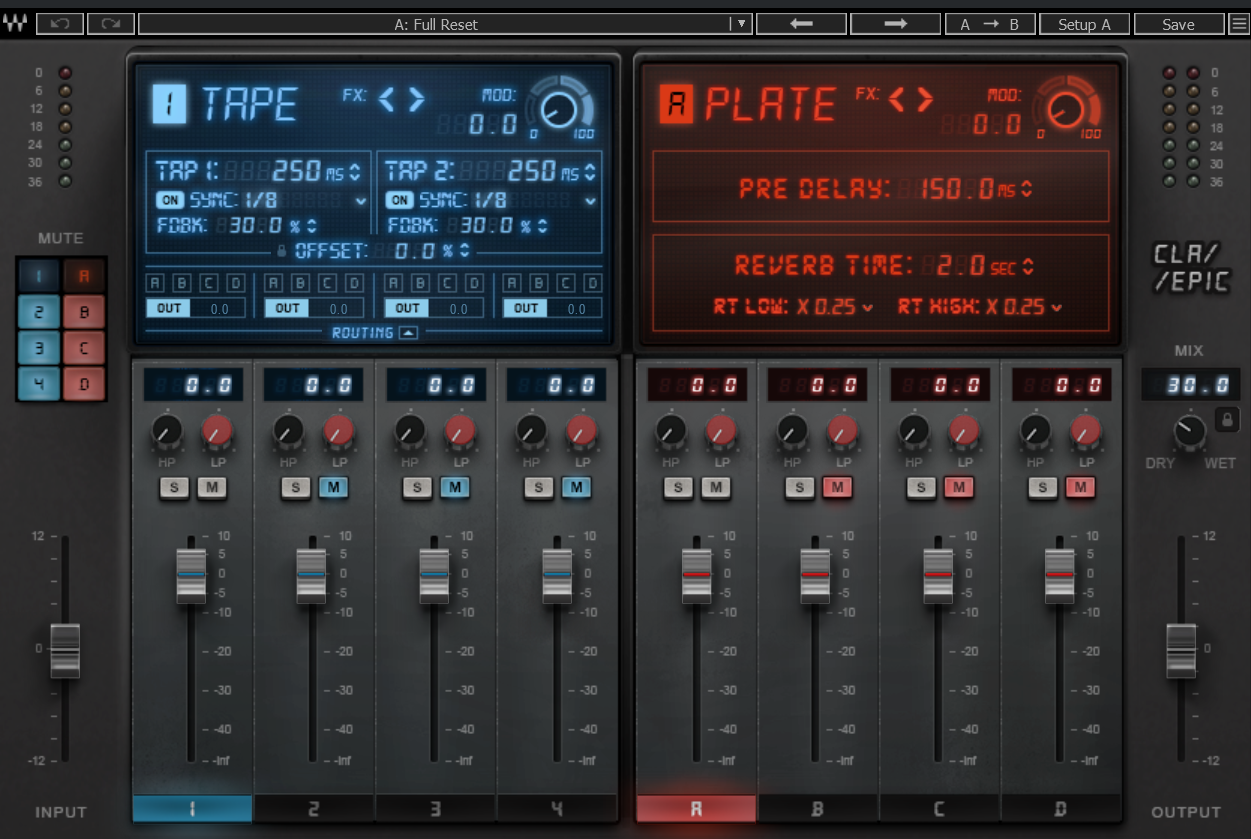Image resolution: width=1251 pixels, height=839 pixels.
Task: Redo the change with the redo arrow
Action: click(x=110, y=24)
